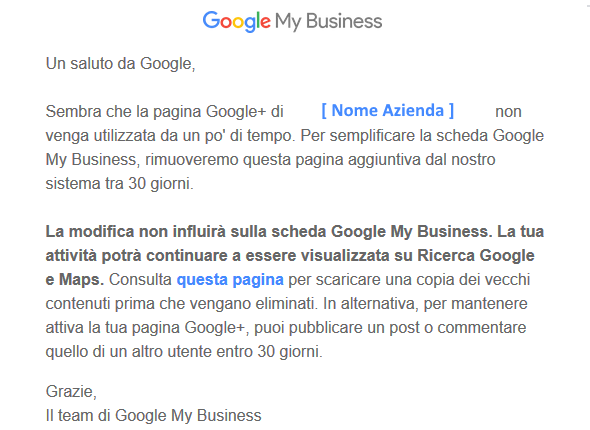
Task: Click the closing word 'Grazie,'
Action: (x=71, y=392)
